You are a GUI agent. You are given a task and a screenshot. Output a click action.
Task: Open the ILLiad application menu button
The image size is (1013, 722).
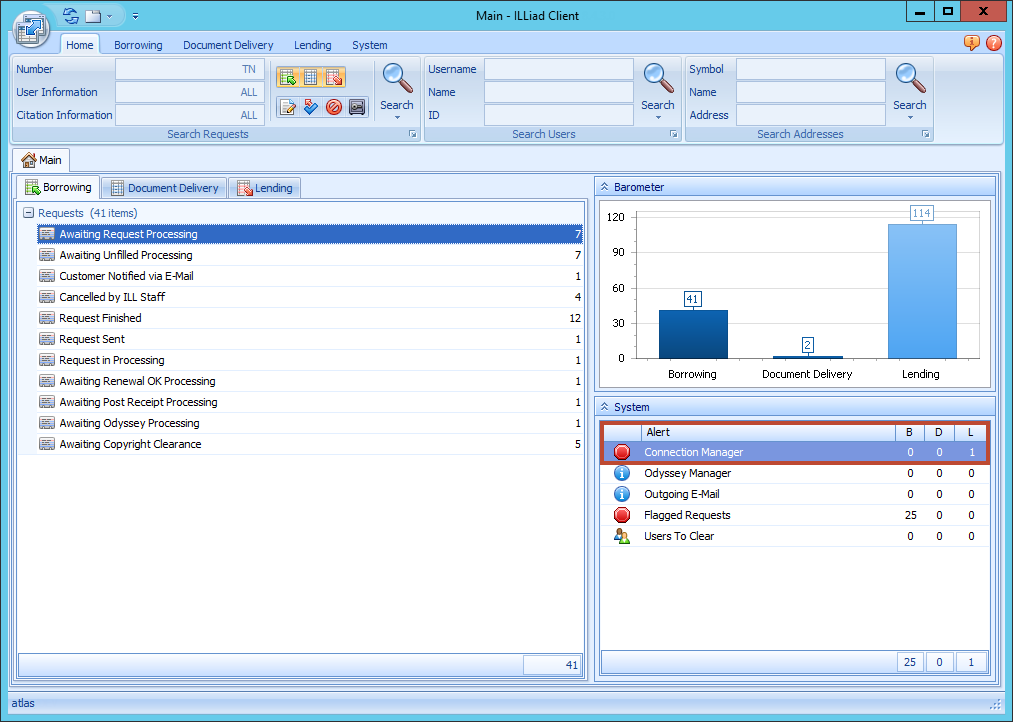coord(31,29)
